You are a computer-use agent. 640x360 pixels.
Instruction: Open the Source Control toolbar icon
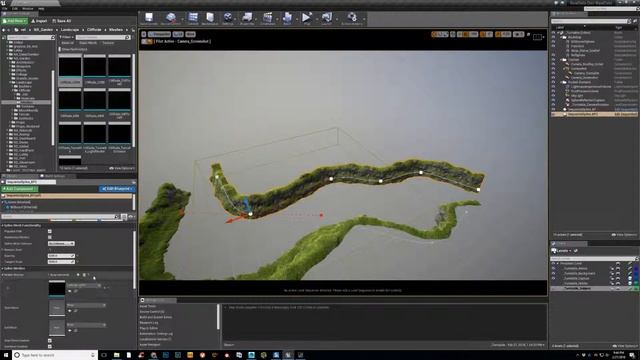click(x=171, y=18)
